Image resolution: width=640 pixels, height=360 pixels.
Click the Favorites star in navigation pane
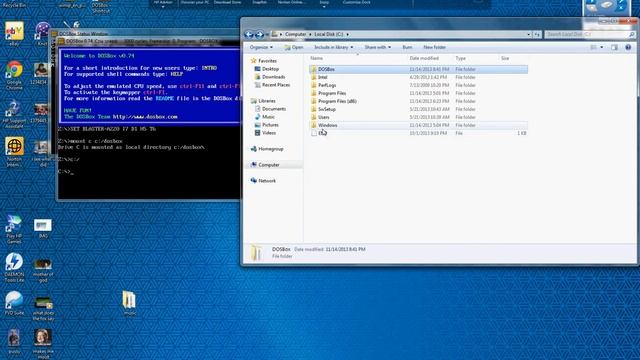coord(253,61)
